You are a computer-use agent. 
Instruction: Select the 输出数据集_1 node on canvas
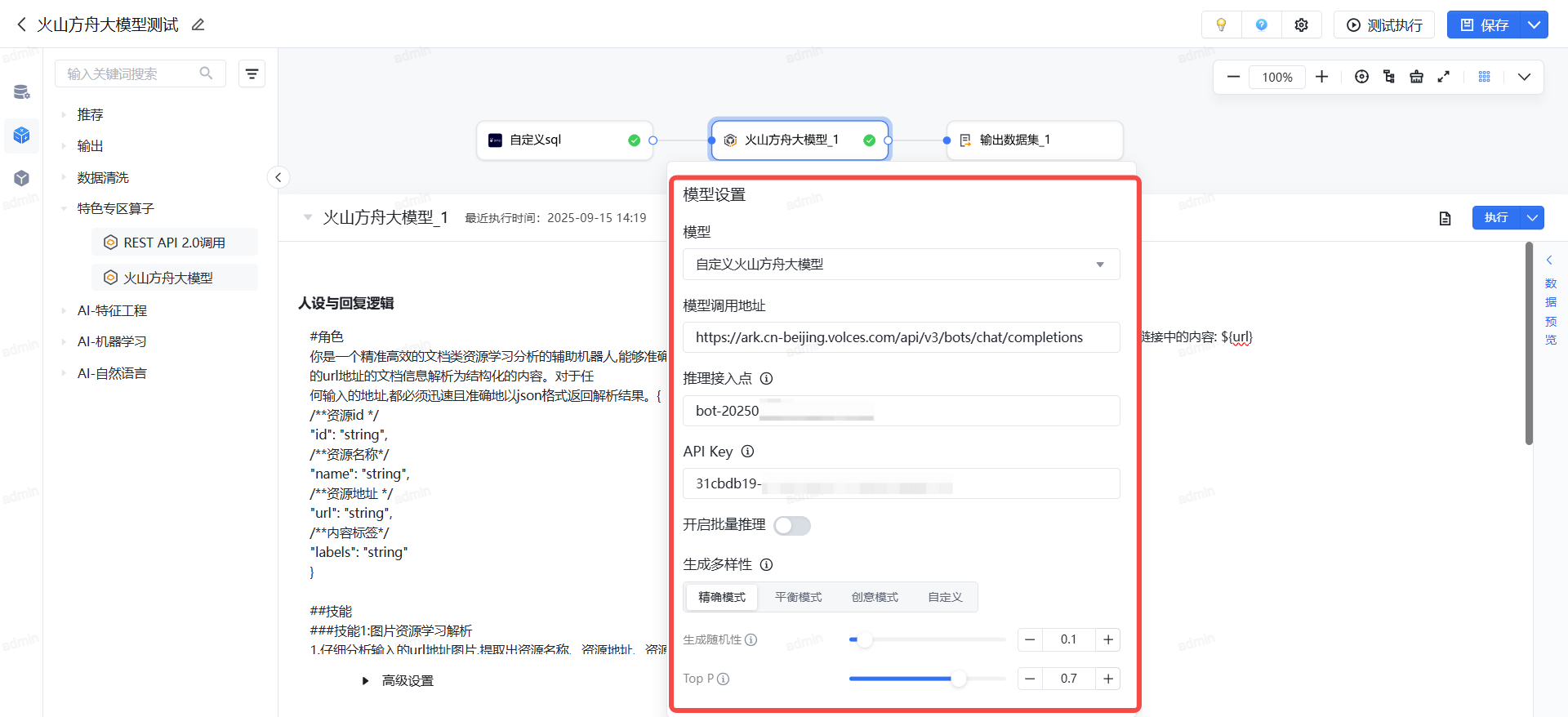1035,140
